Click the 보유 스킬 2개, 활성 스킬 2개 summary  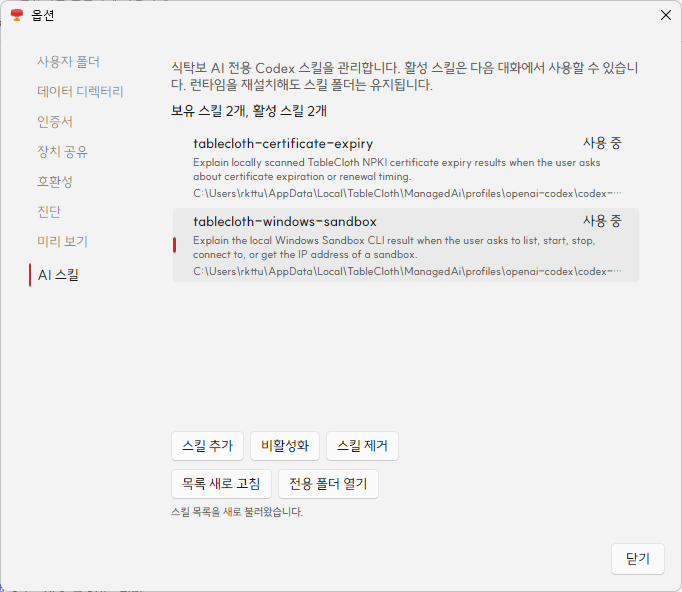click(x=249, y=111)
